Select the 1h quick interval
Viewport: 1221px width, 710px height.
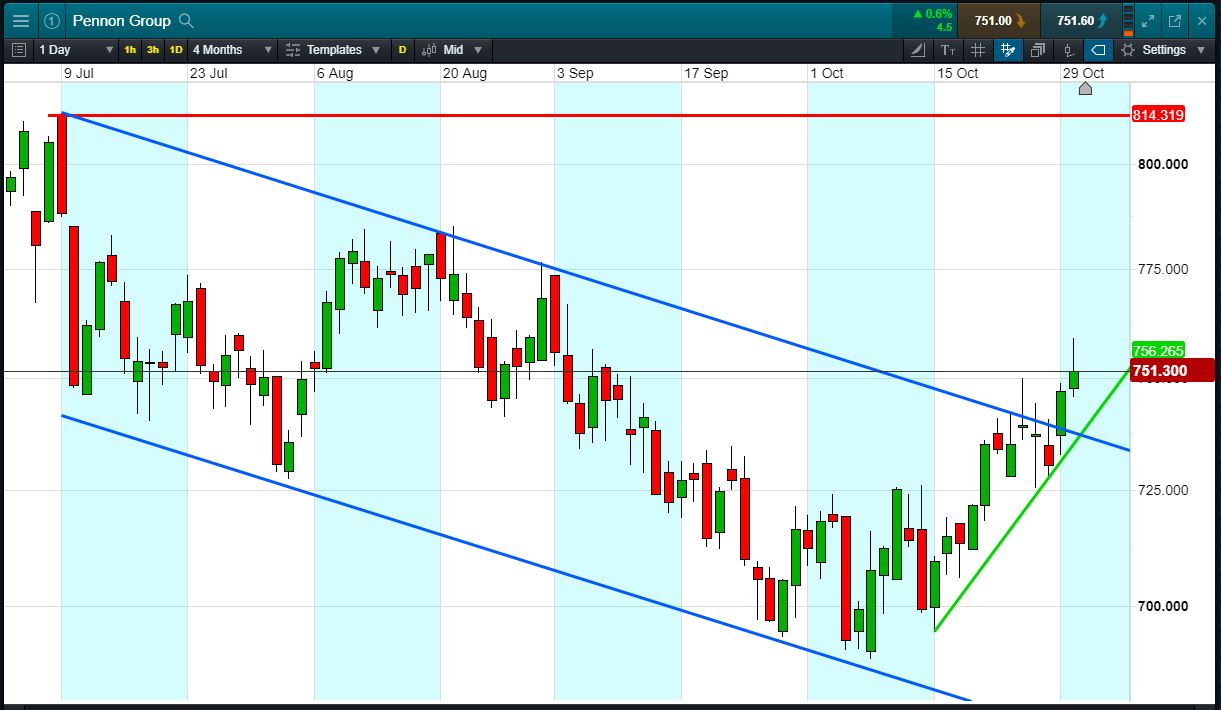[x=130, y=50]
